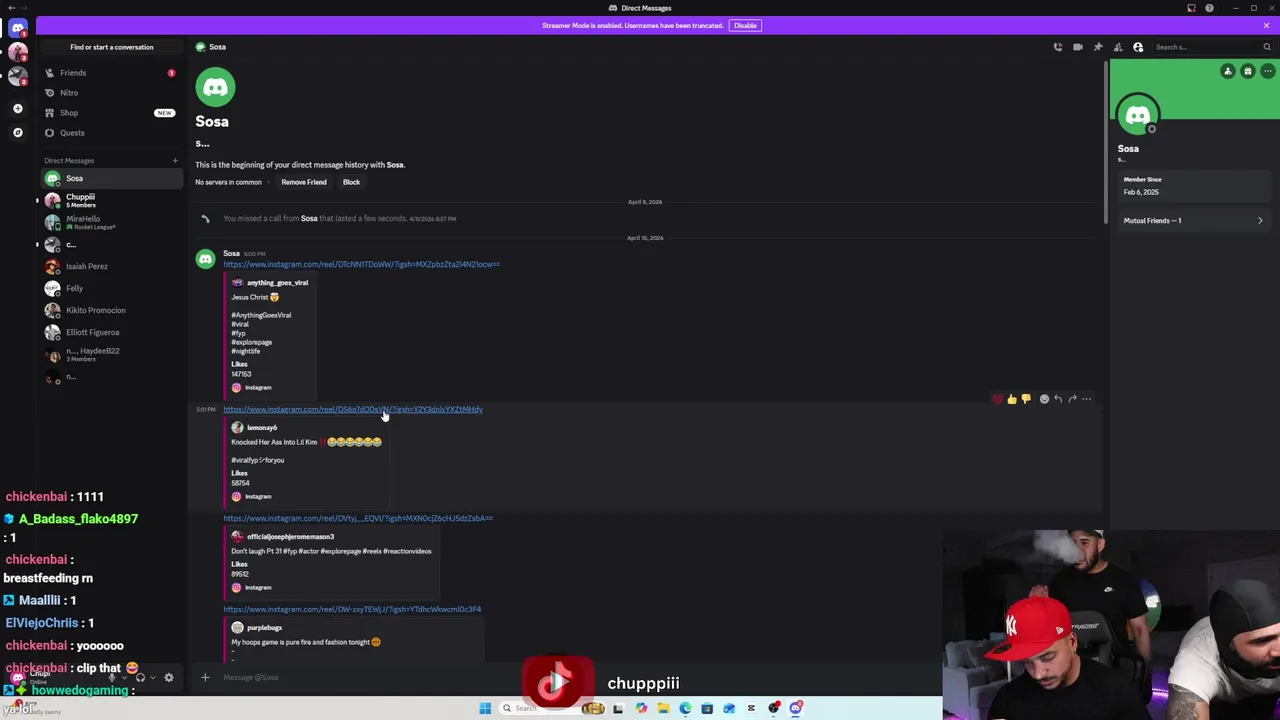Toggle headphone deafen in user panel
The image size is (1280, 720).
(140, 678)
